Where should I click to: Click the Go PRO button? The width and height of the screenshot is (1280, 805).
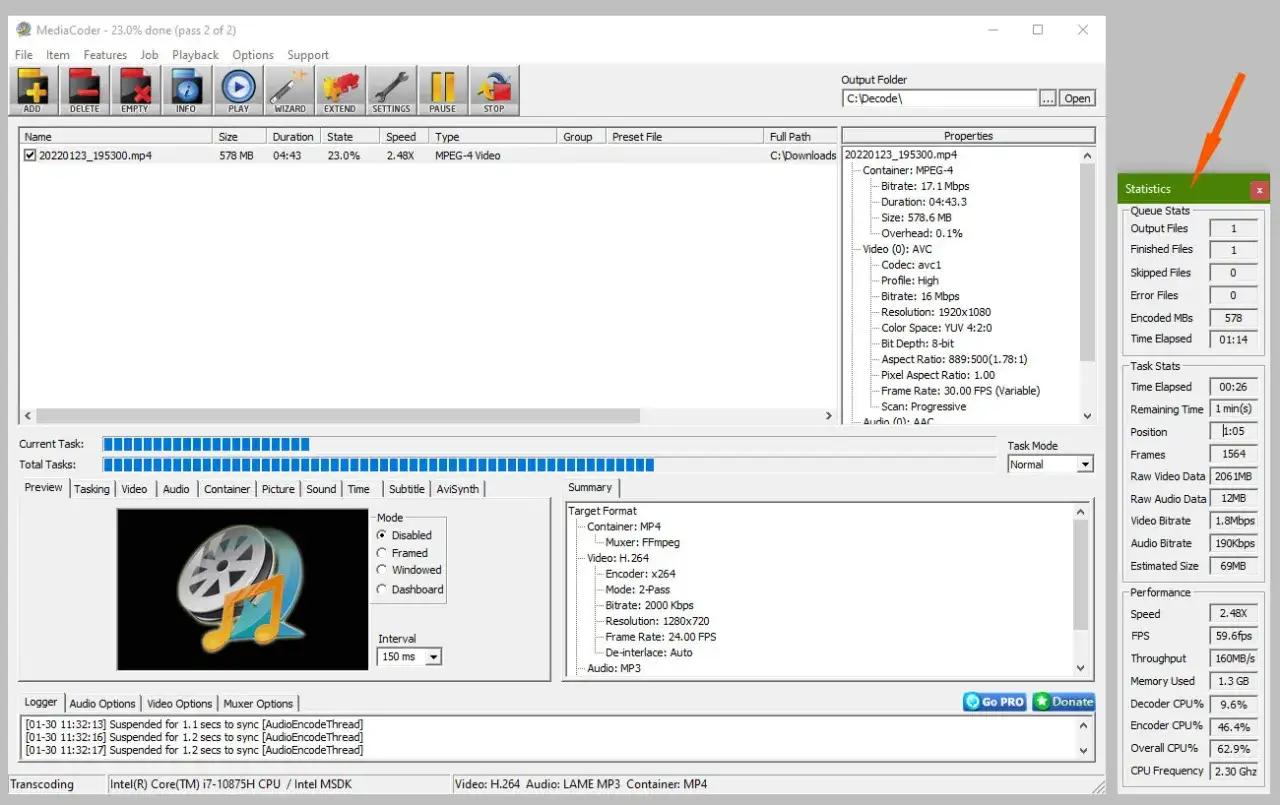click(995, 702)
